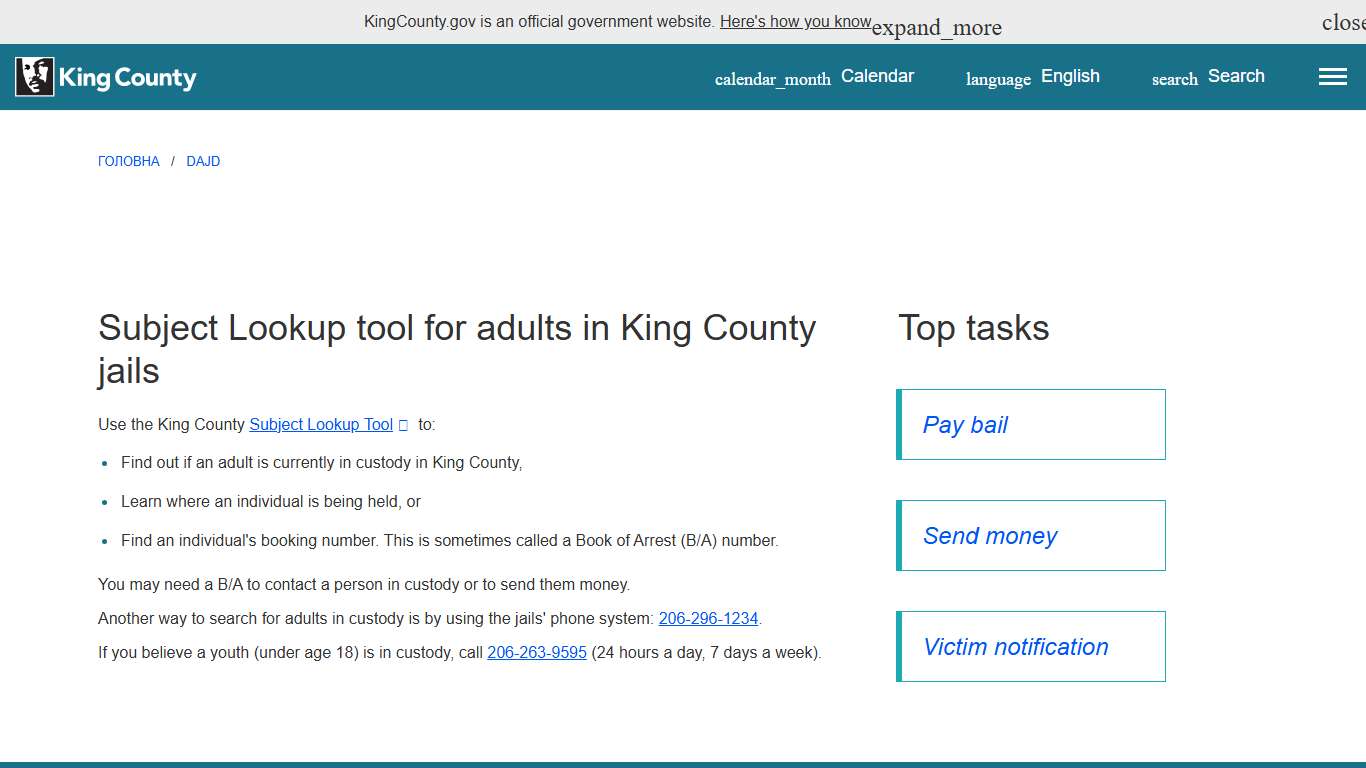Click the 206-263-9595 youth custody link

click(x=537, y=652)
